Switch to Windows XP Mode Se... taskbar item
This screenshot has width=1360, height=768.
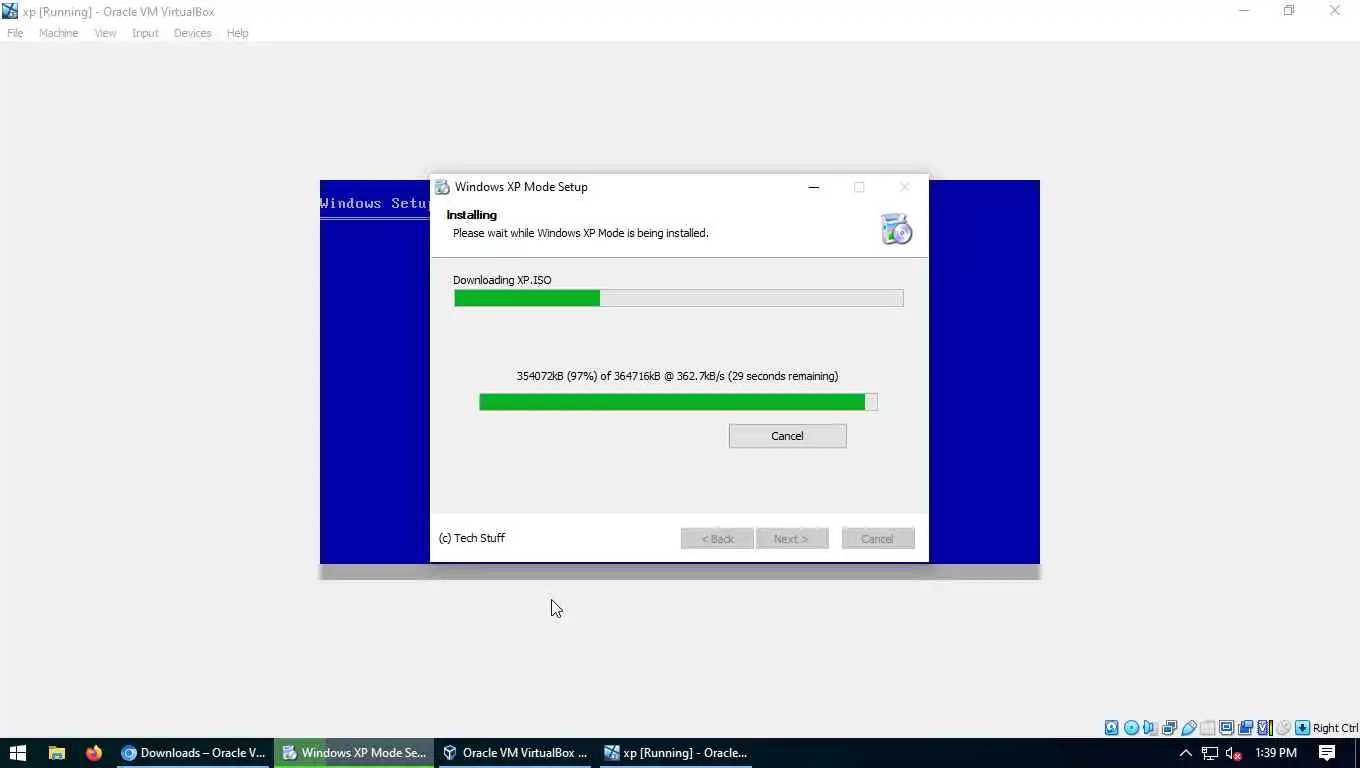[x=354, y=753]
